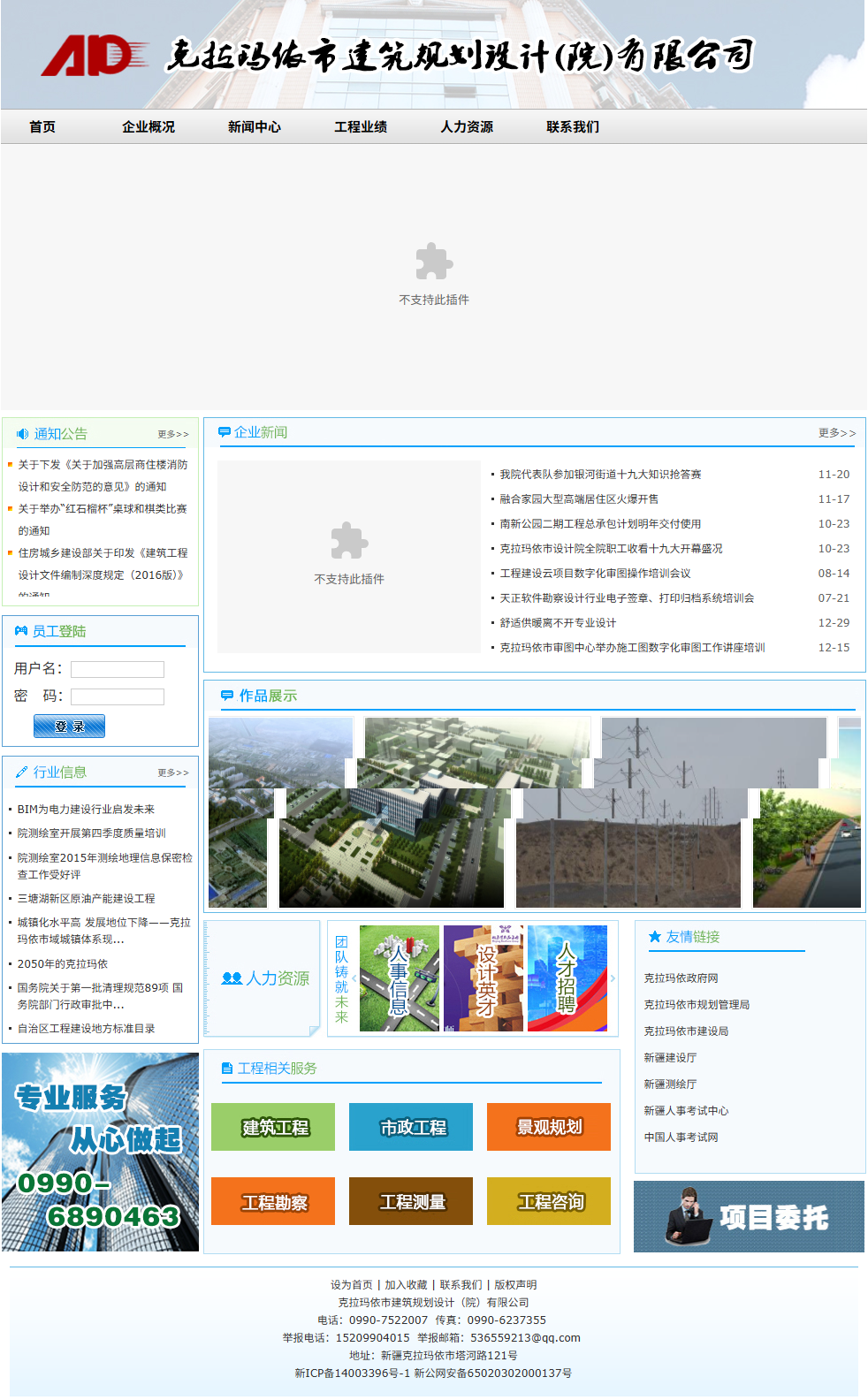Open news 融合家园大型高端居住区火爆开售

tap(579, 499)
